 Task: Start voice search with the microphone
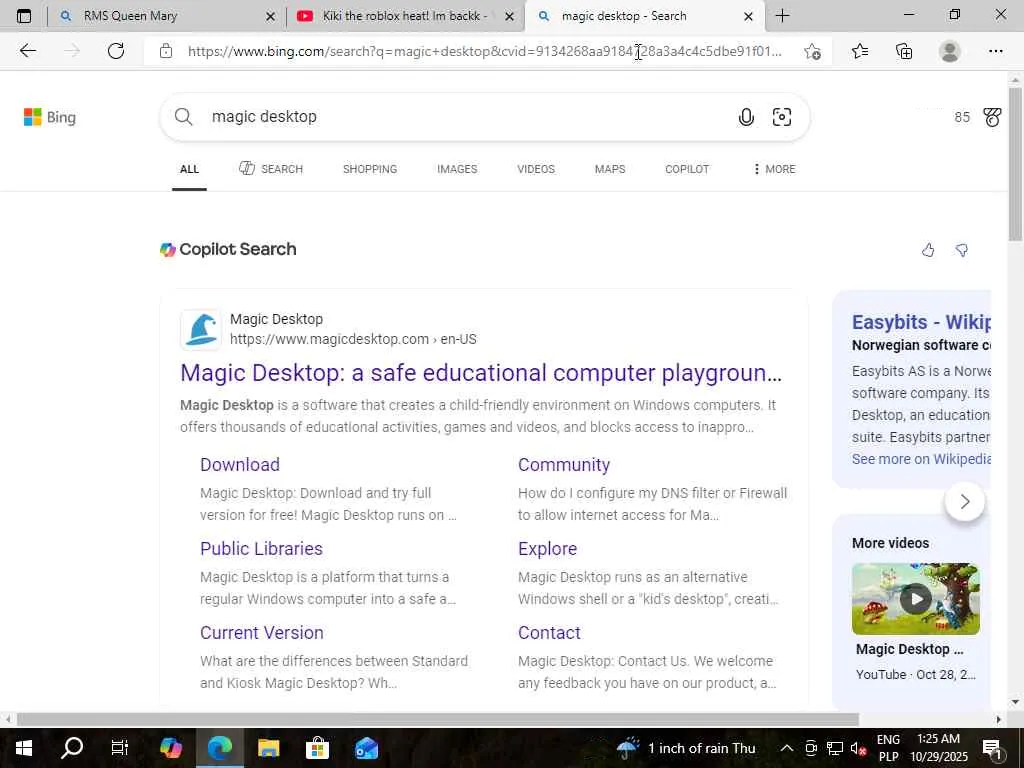746,117
